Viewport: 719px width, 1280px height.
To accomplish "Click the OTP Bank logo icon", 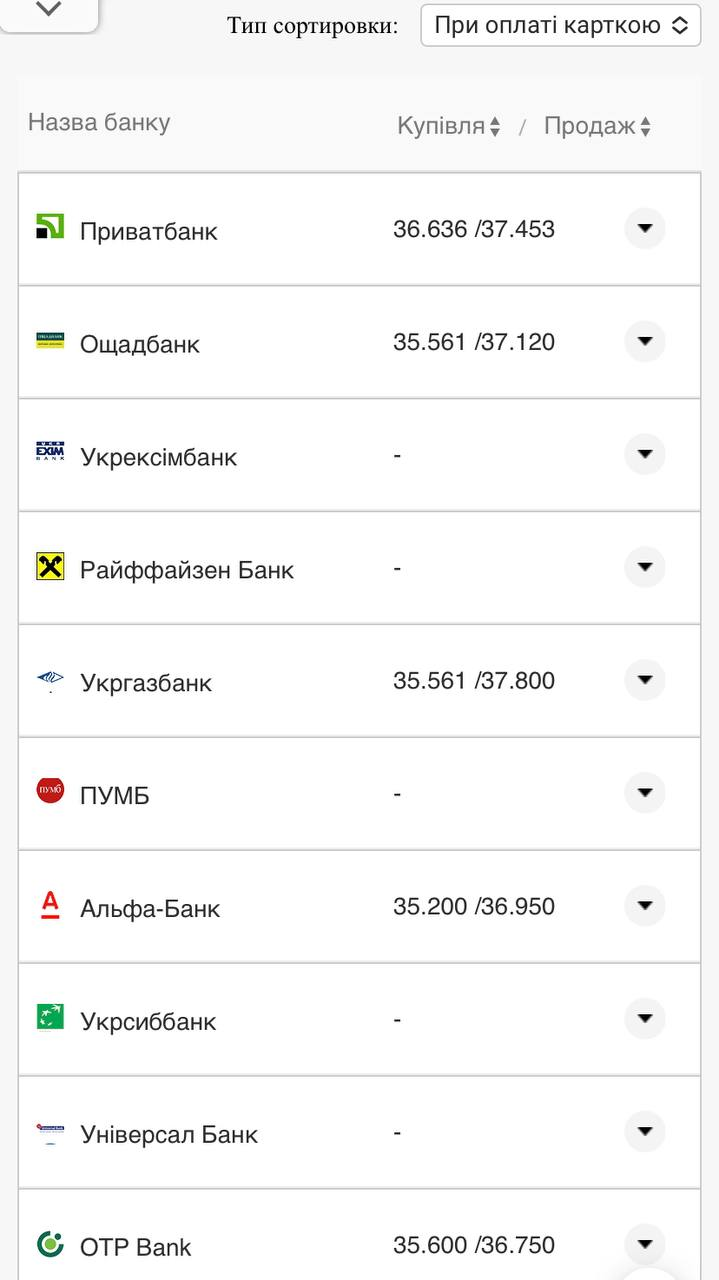I will [x=50, y=1244].
